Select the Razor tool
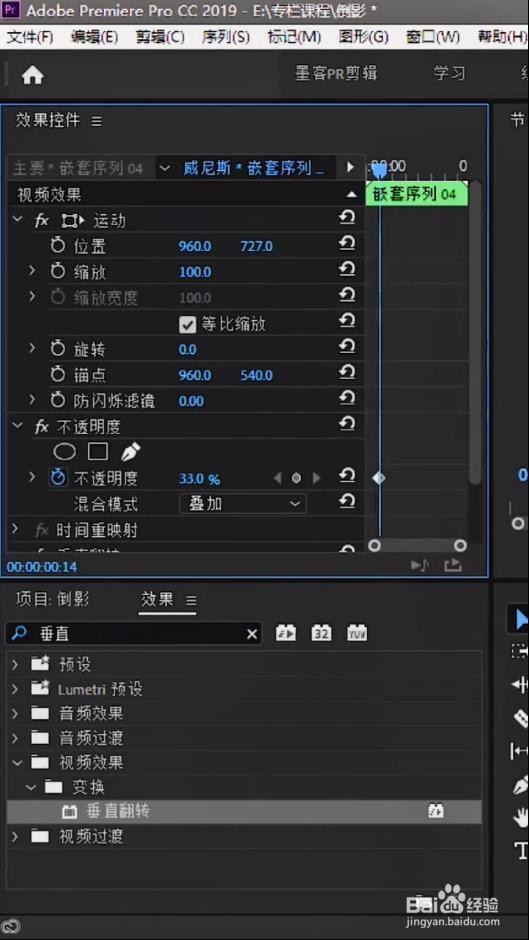529x940 pixels. (x=520, y=718)
